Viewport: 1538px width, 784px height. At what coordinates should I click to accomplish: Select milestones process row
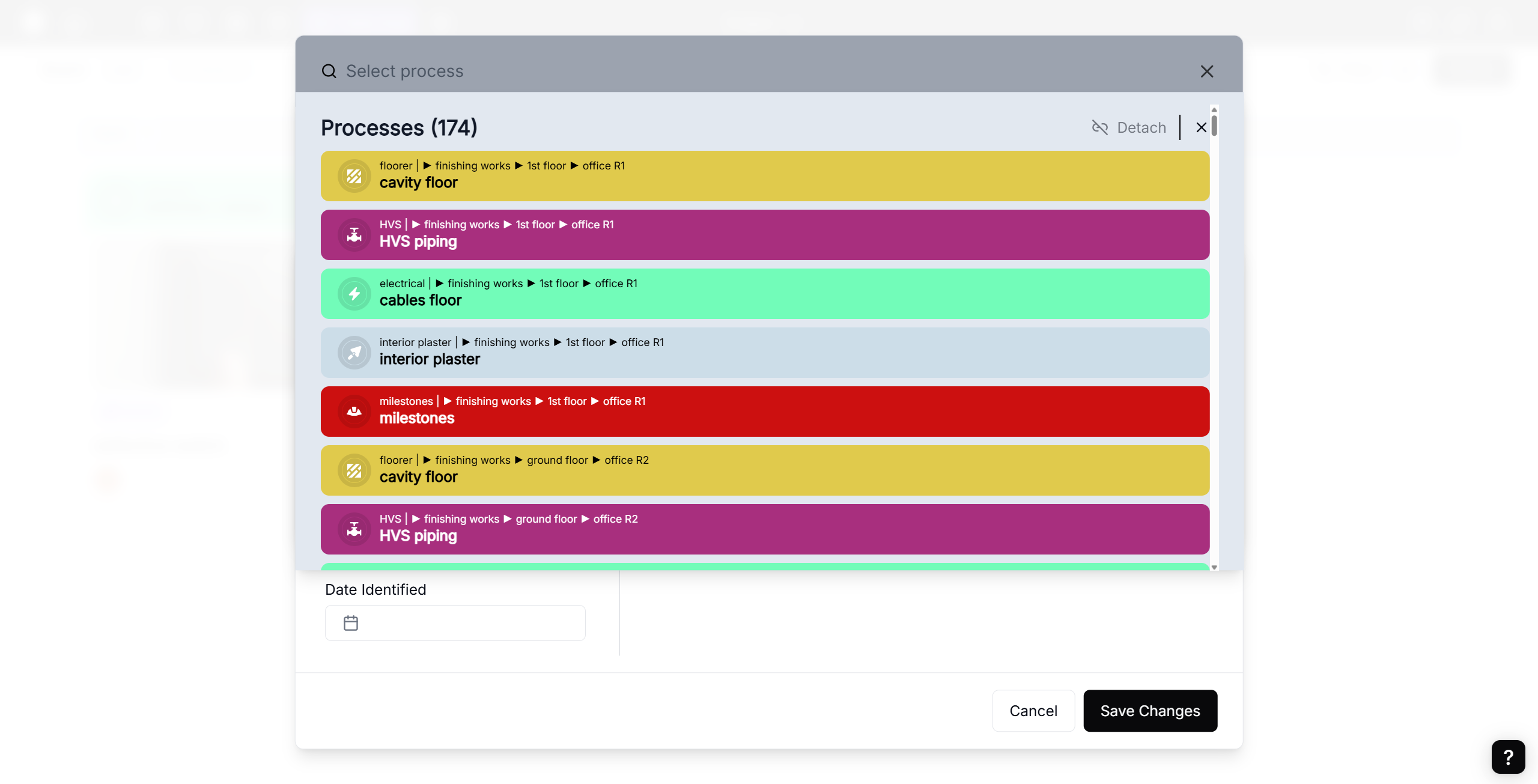click(764, 412)
